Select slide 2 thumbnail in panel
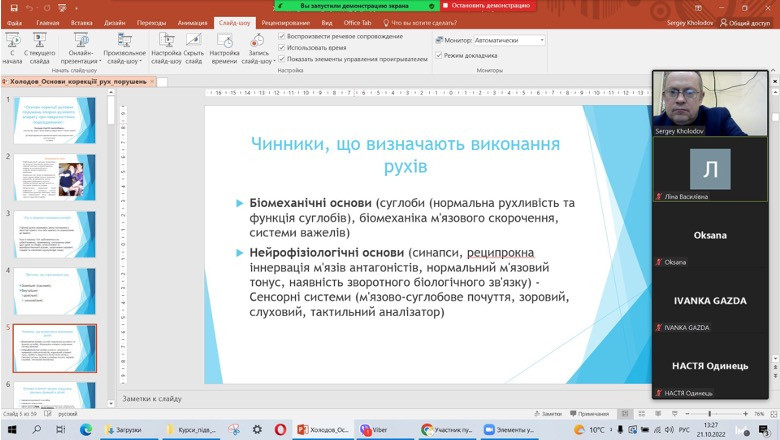 pyautogui.click(x=54, y=177)
